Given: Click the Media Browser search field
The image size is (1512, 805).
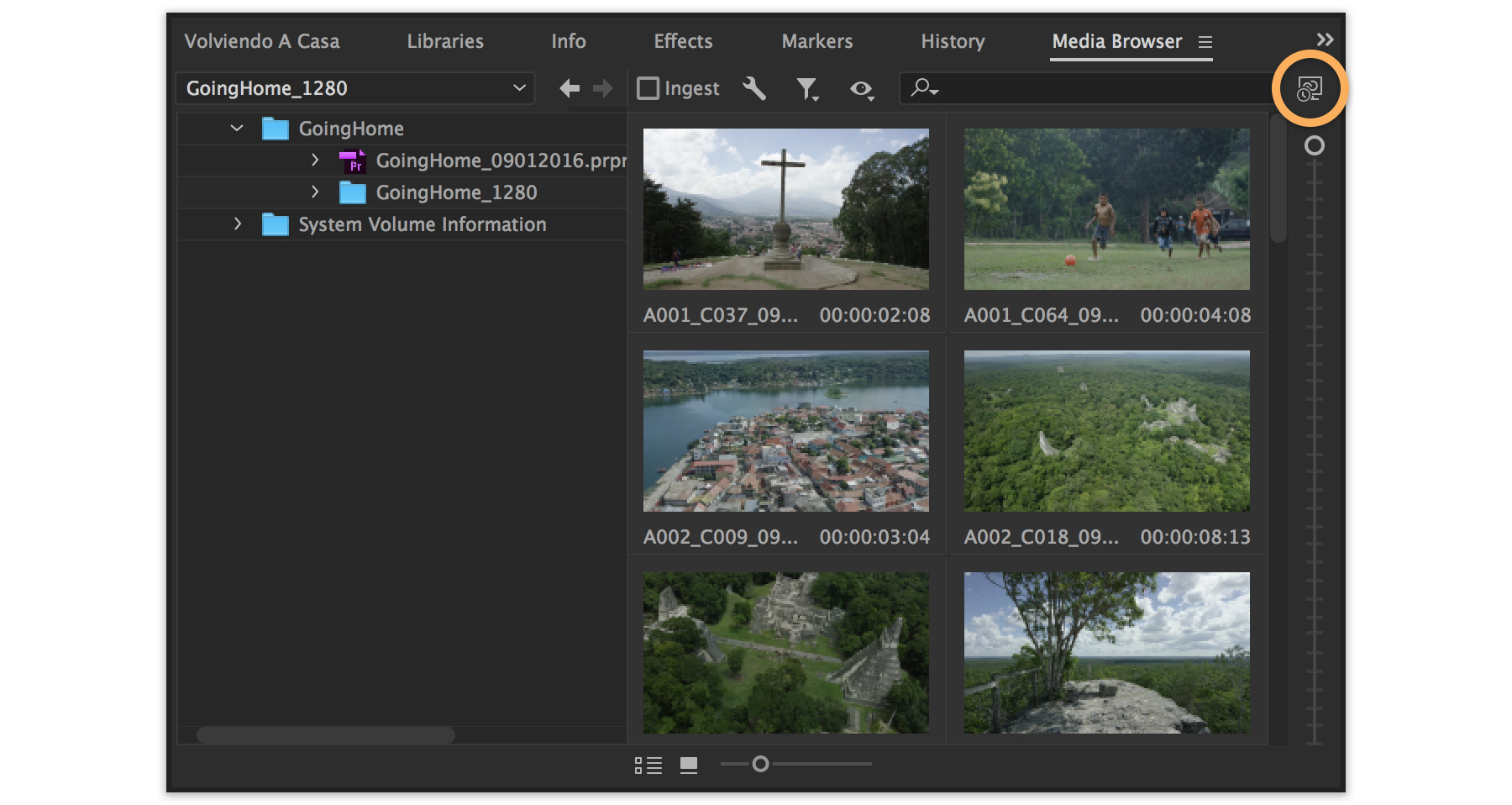Looking at the screenshot, I should (1085, 88).
